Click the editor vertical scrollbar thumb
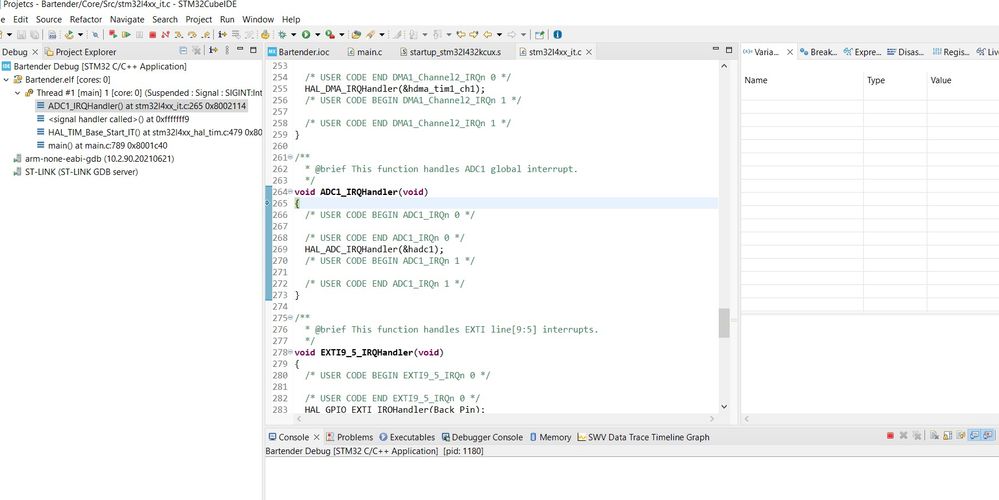The width and height of the screenshot is (999, 500). click(723, 323)
